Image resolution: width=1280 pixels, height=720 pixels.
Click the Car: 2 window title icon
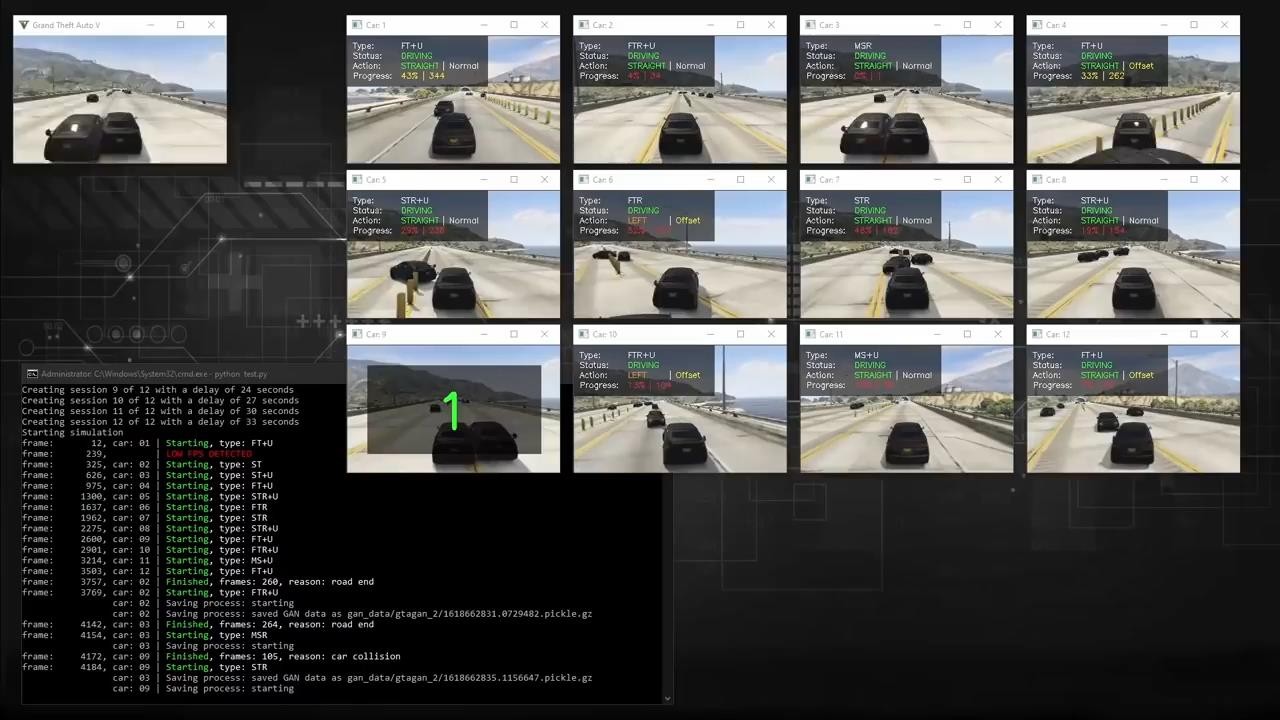[x=584, y=25]
